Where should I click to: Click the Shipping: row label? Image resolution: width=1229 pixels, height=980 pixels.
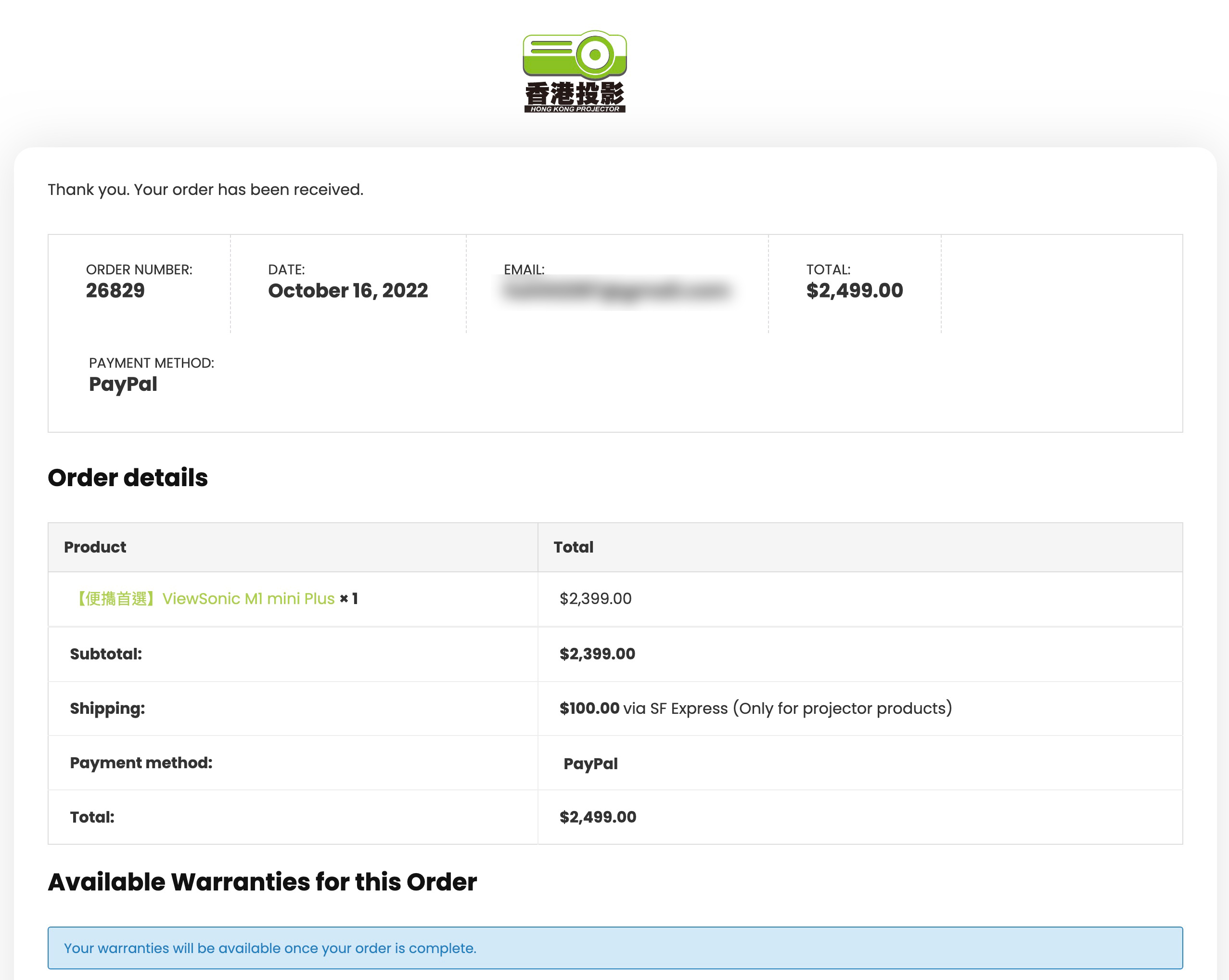107,709
